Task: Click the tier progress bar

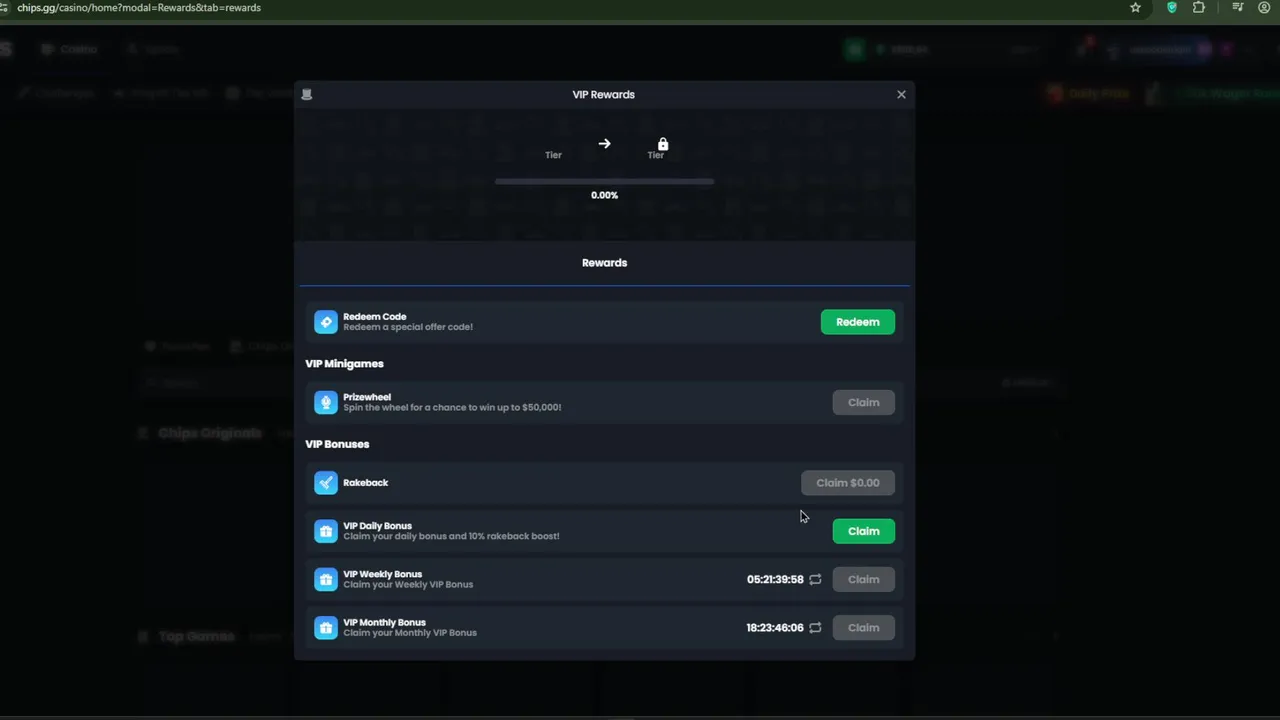Action: [x=604, y=182]
